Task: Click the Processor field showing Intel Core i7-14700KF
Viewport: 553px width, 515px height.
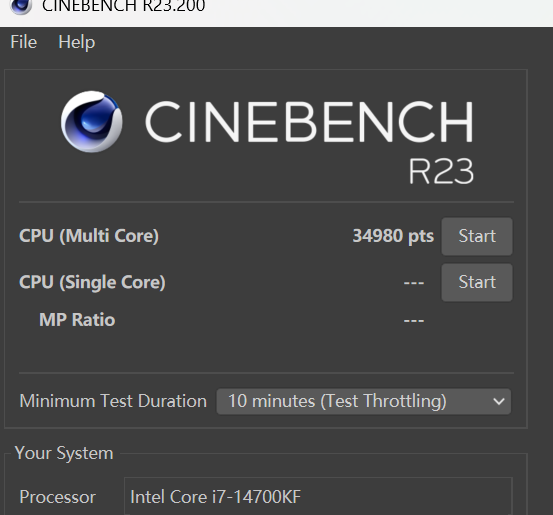Action: coord(318,497)
